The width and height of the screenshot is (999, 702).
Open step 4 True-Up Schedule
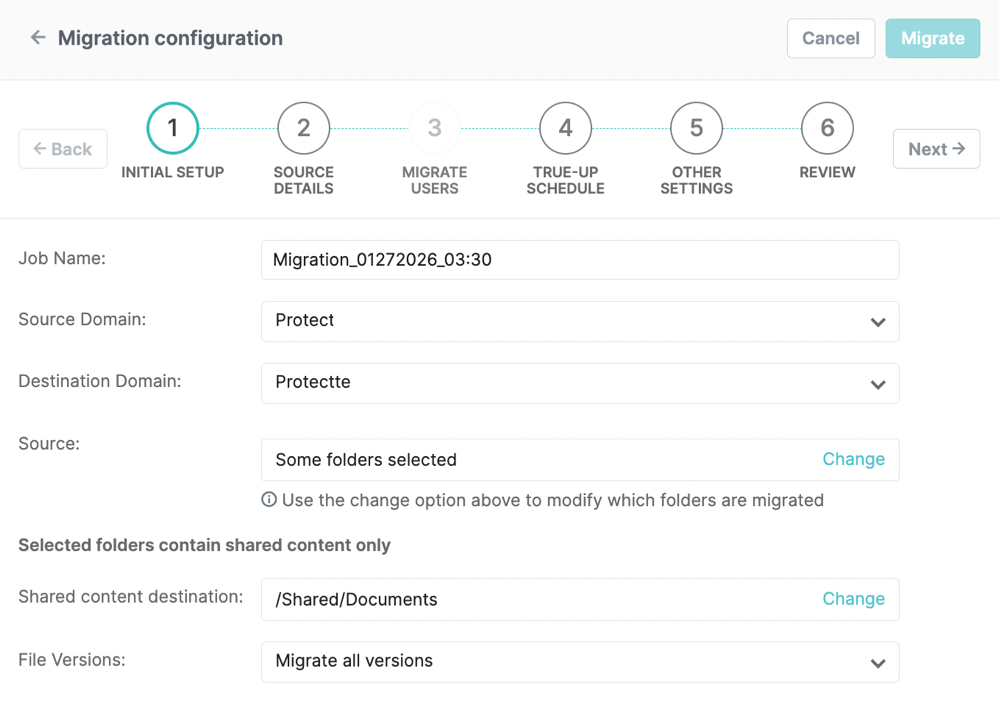pos(566,128)
